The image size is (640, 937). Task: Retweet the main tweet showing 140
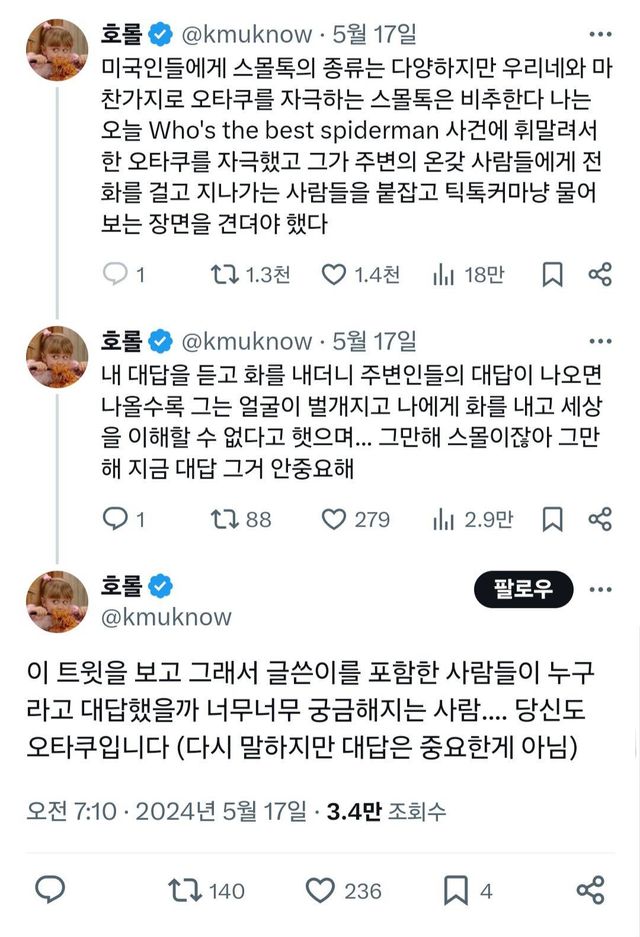coord(182,890)
